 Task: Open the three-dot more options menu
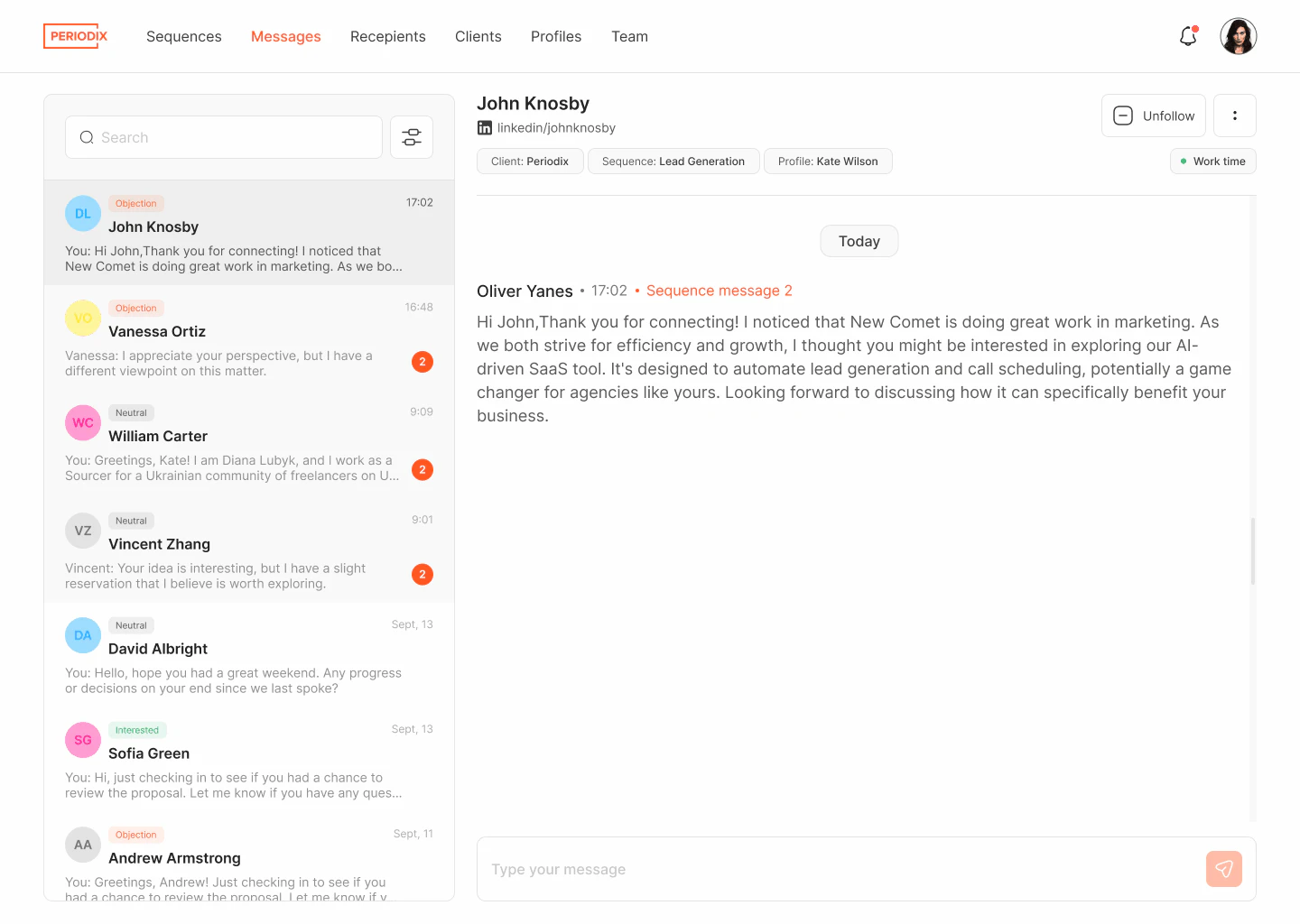(1234, 115)
